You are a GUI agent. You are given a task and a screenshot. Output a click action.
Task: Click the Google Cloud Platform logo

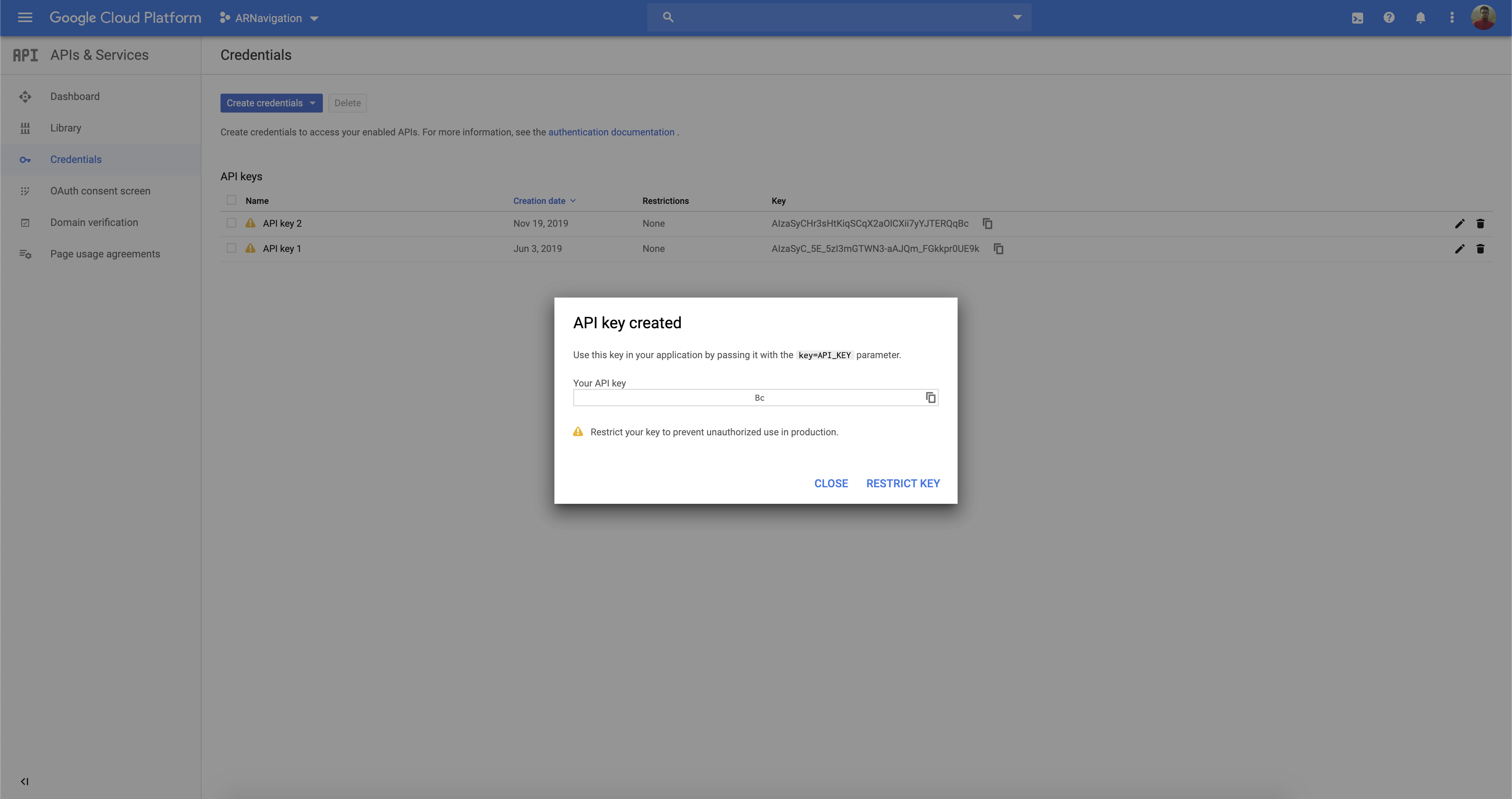[125, 18]
